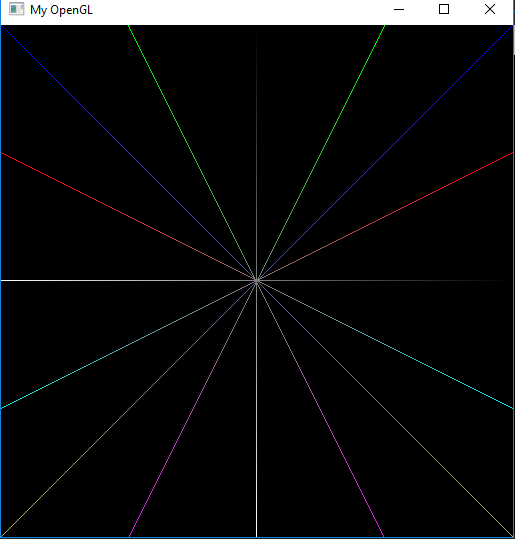Maximize the My OpenGL window
This screenshot has height=540, width=515.
tap(444, 9)
